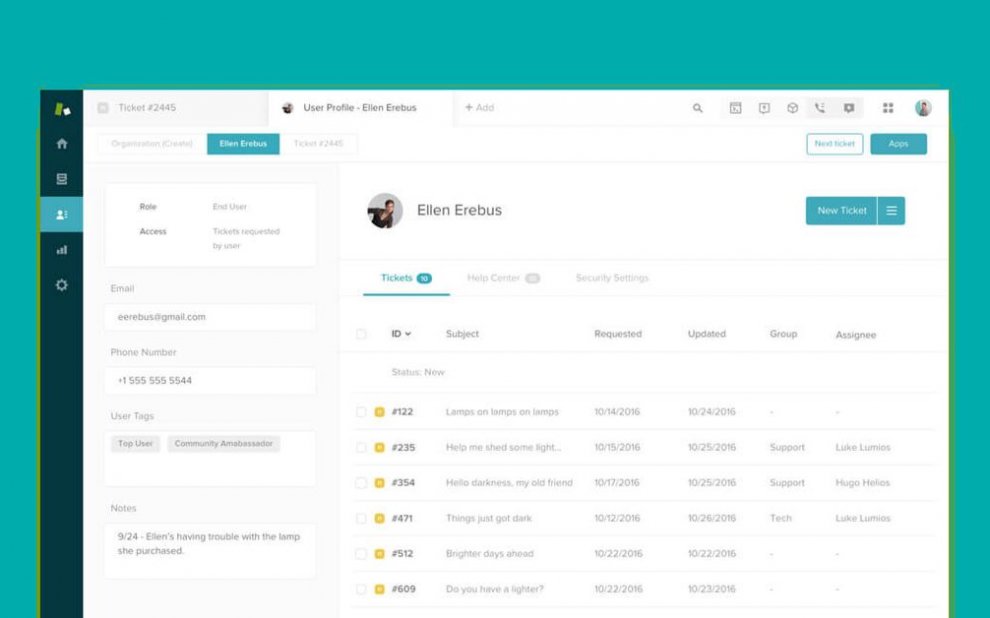Image resolution: width=990 pixels, height=618 pixels.
Task: Open the Home dashboard in the sidebar
Action: tap(62, 144)
